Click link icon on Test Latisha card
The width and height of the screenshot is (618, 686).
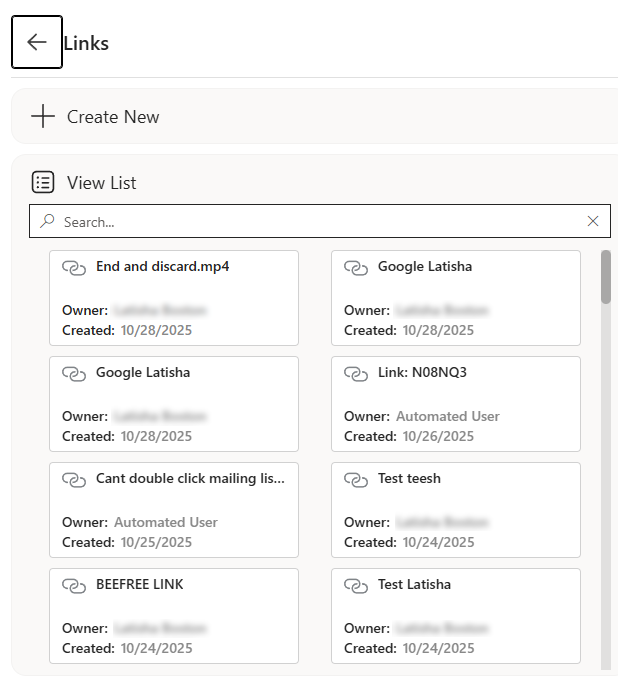click(356, 586)
